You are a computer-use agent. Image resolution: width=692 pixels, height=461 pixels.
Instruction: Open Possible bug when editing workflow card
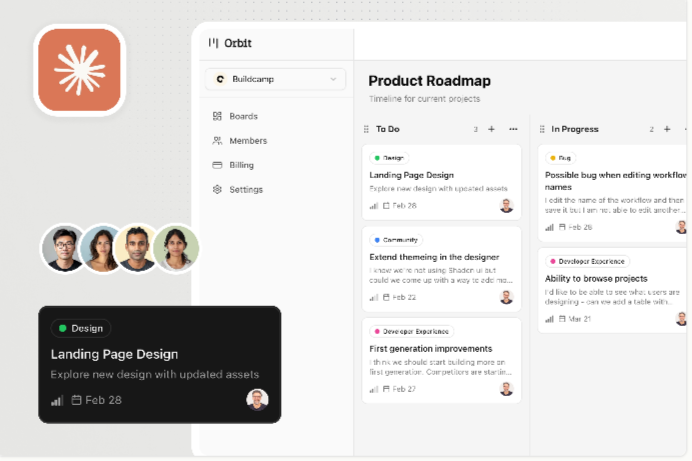pyautogui.click(x=613, y=193)
